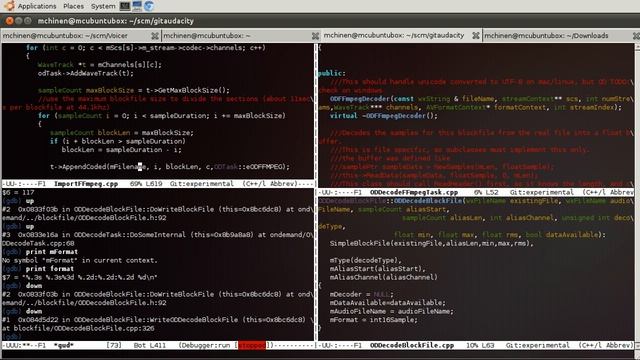
Task: Click the 'mAliasChannel(aliasChannel)' line
Action: (x=383, y=277)
